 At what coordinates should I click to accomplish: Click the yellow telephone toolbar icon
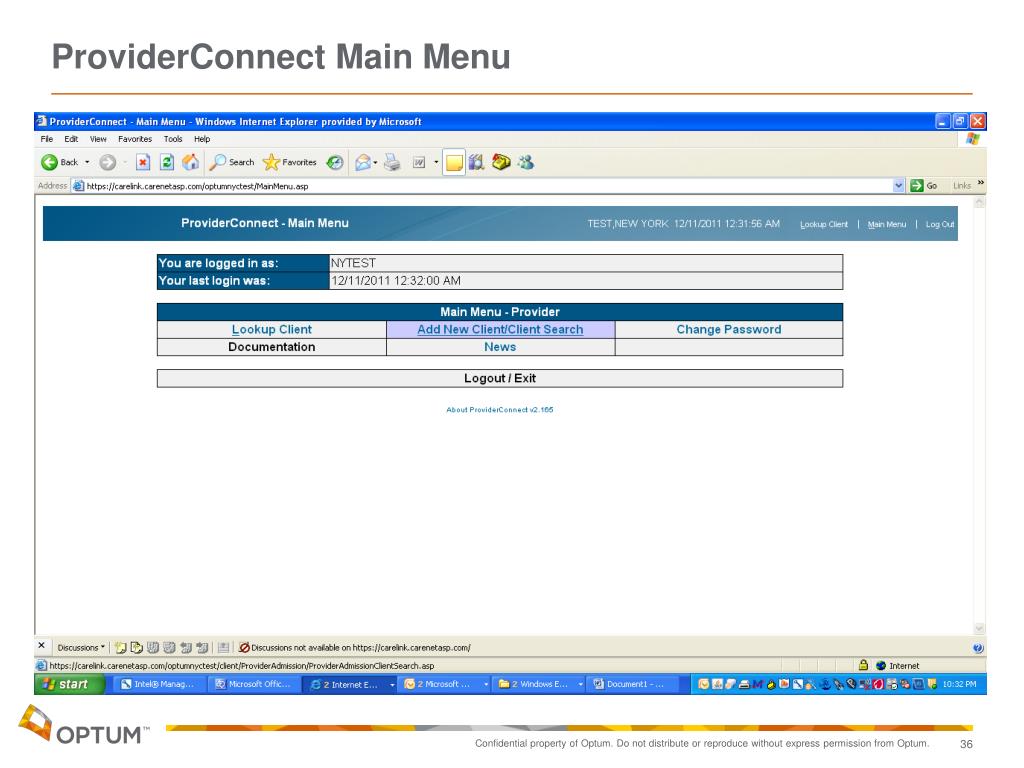click(x=501, y=162)
